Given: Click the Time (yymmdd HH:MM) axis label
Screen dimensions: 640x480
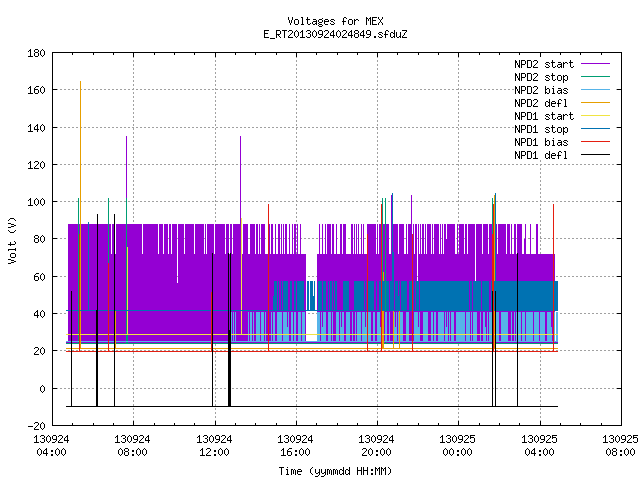Looking at the screenshot, I should (335, 471).
